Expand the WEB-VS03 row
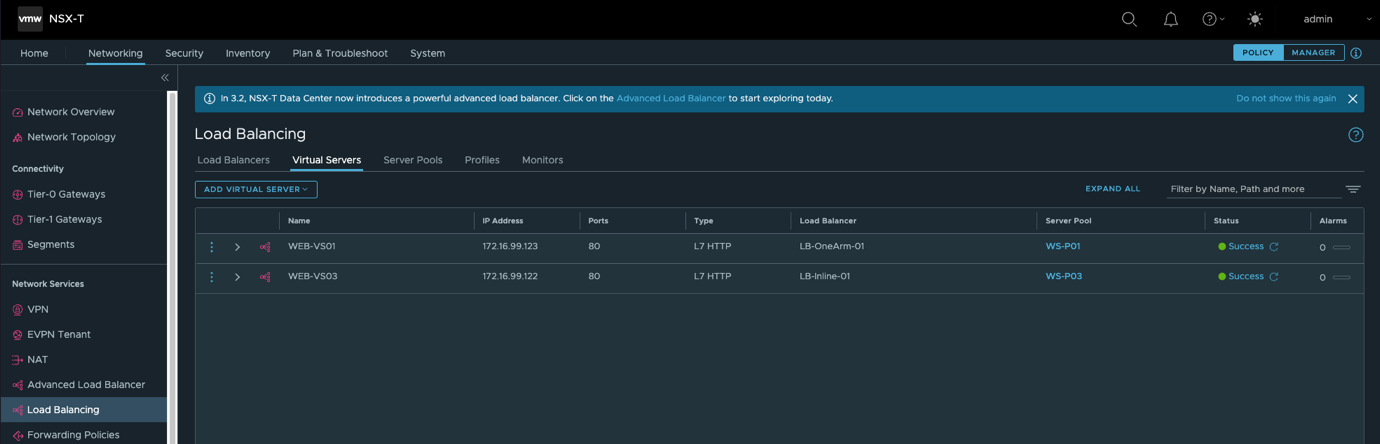 tap(237, 277)
